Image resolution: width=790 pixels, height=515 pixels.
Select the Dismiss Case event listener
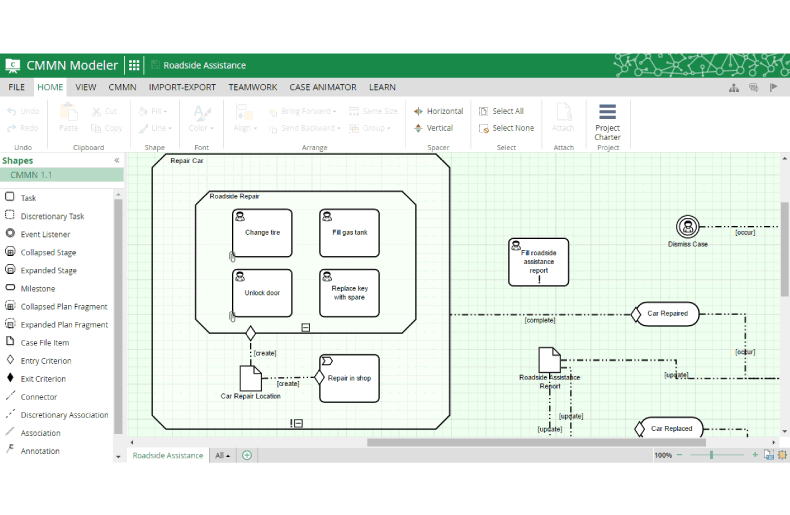pos(688,226)
